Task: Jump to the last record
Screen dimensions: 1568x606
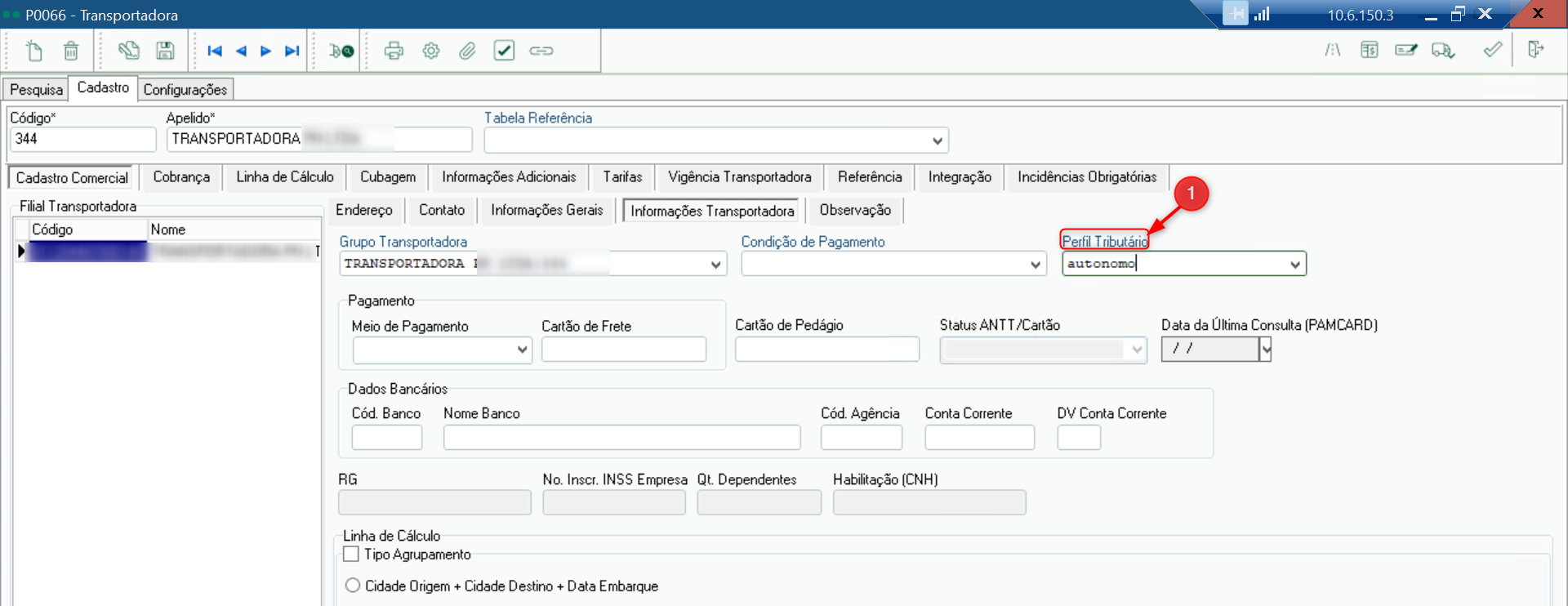Action: point(292,51)
